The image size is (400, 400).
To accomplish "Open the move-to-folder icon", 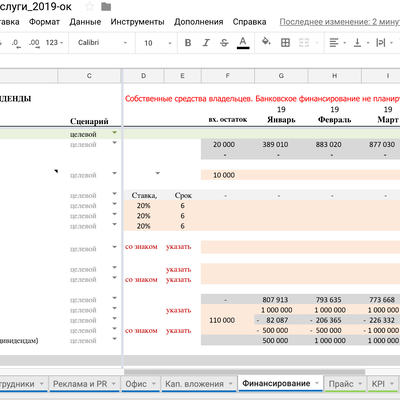I will click(x=106, y=6).
